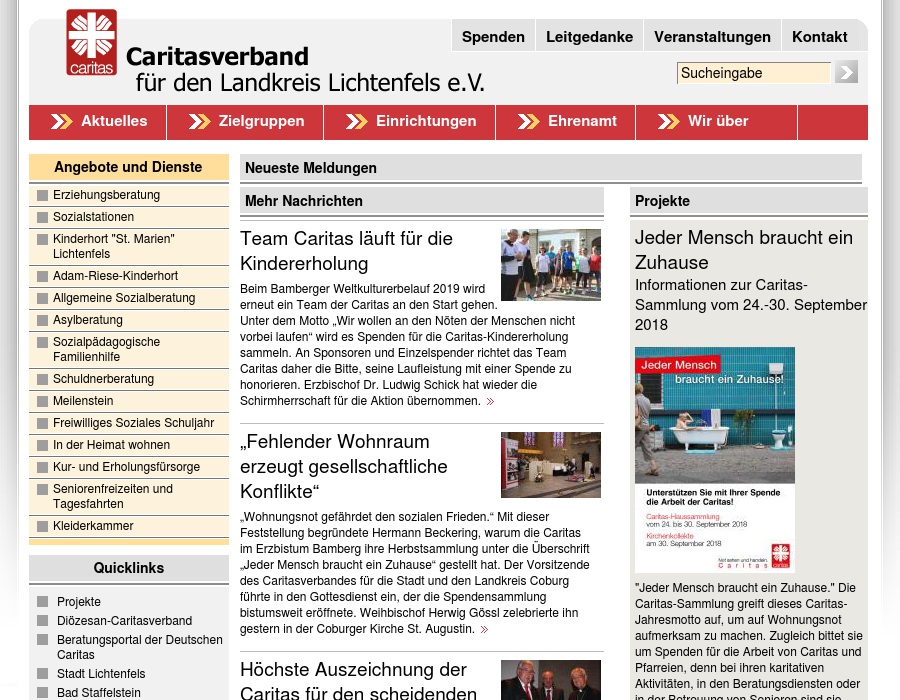Open the Kontakt menu item
Viewport: 900px width, 700px height.
tap(819, 36)
